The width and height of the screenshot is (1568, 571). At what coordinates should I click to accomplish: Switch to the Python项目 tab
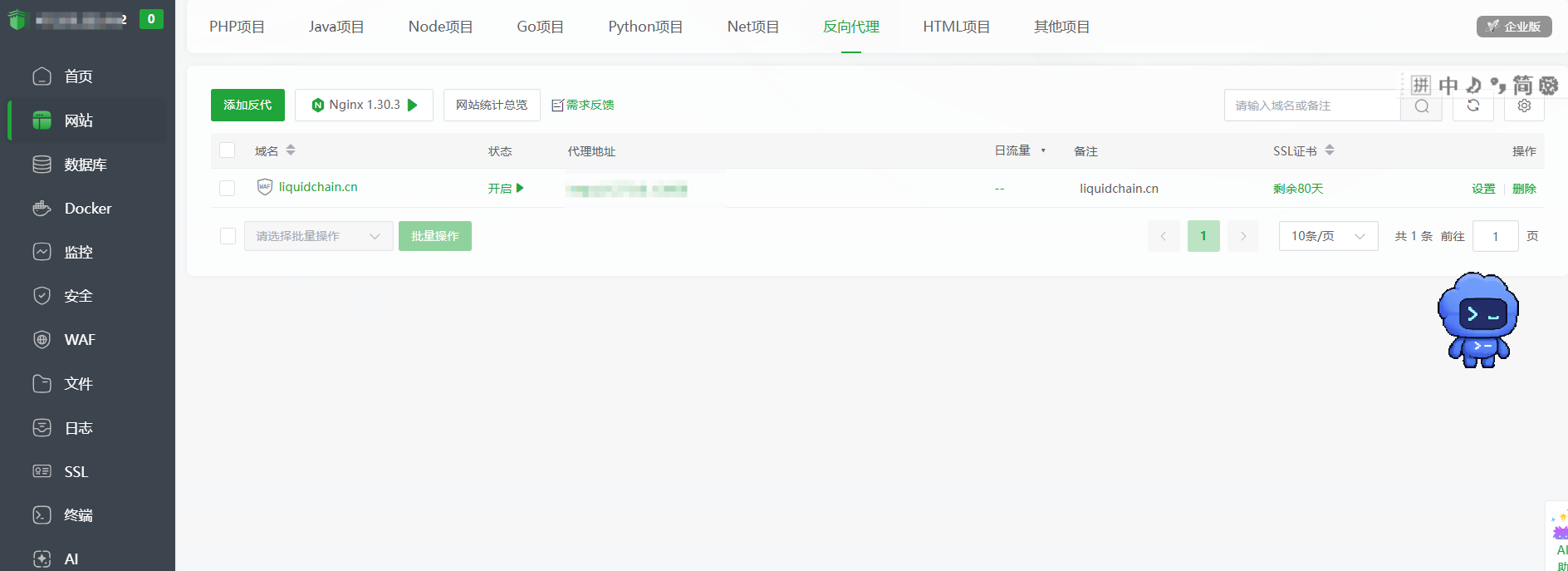click(x=645, y=27)
